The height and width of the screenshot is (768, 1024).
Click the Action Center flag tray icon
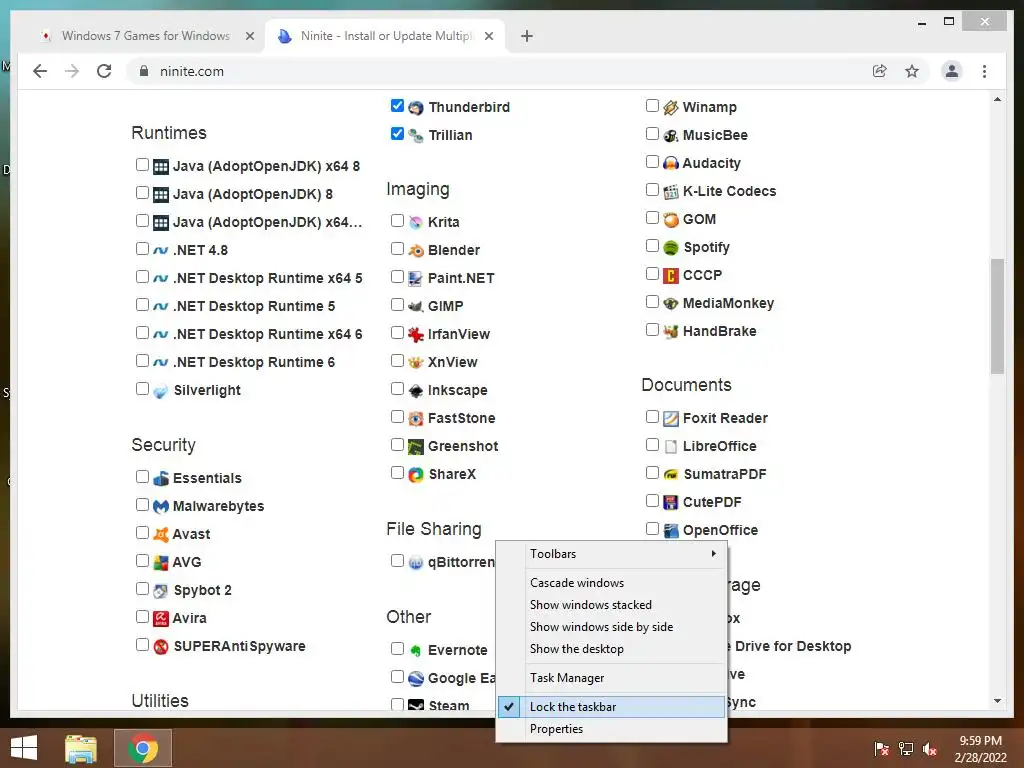(x=881, y=749)
